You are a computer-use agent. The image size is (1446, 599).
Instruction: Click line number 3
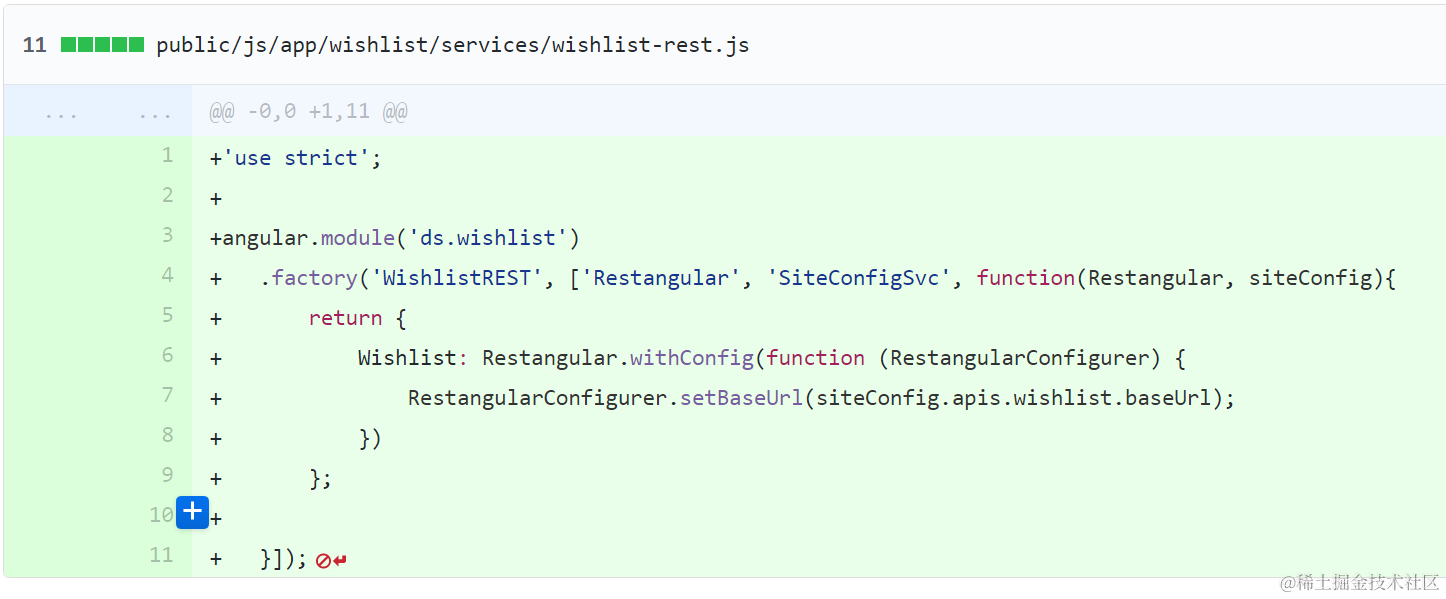click(x=167, y=235)
